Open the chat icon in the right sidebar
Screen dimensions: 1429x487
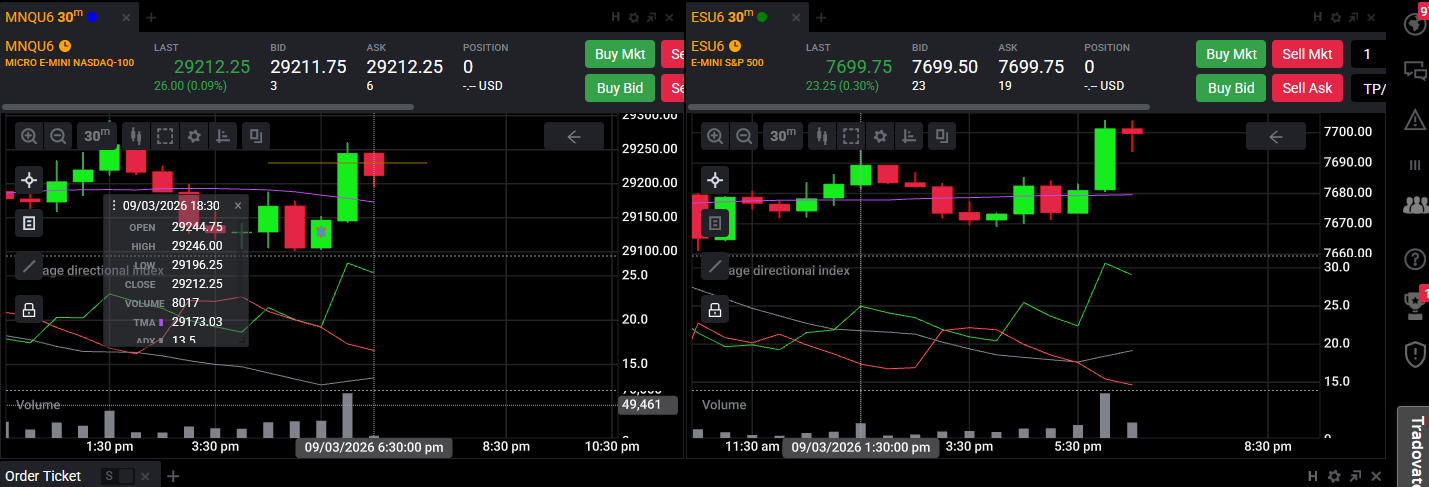pos(1415,70)
